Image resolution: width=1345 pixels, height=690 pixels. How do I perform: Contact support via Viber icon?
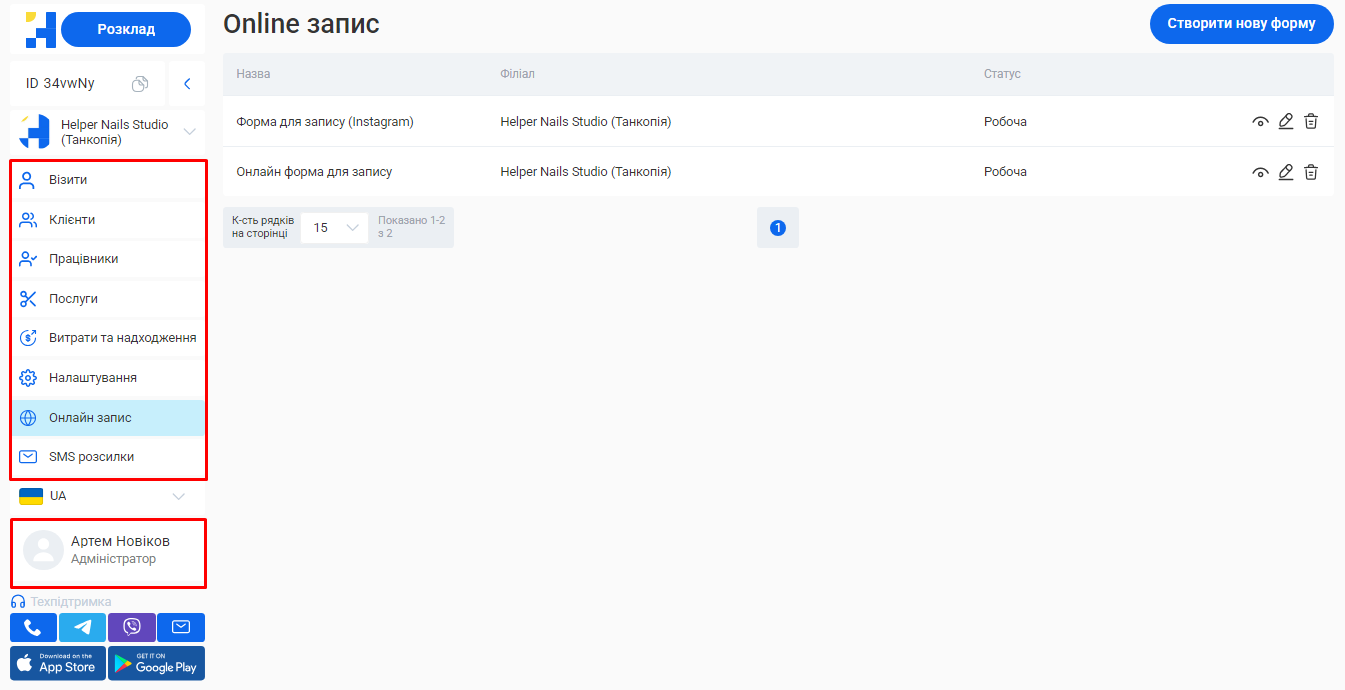131,627
